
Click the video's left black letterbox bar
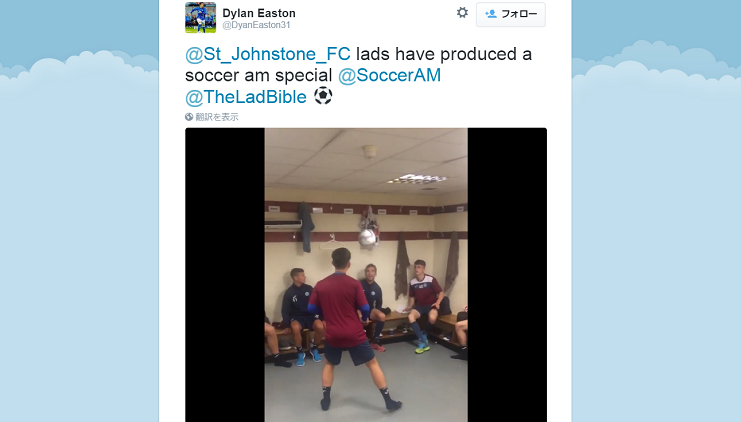click(225, 275)
